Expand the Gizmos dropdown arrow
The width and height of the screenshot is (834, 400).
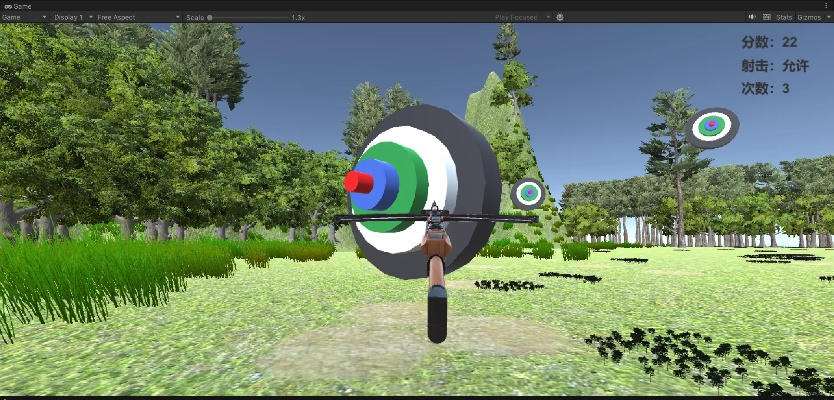click(826, 17)
